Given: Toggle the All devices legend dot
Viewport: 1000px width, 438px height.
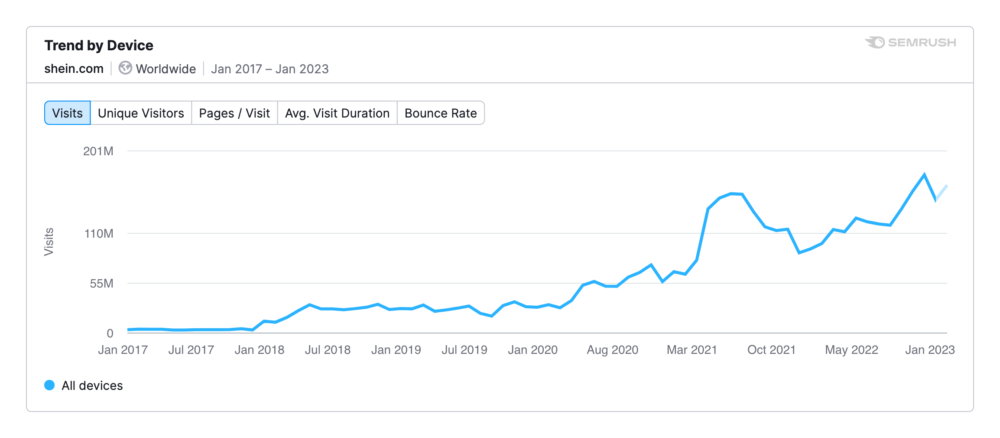Looking at the screenshot, I should point(50,385).
